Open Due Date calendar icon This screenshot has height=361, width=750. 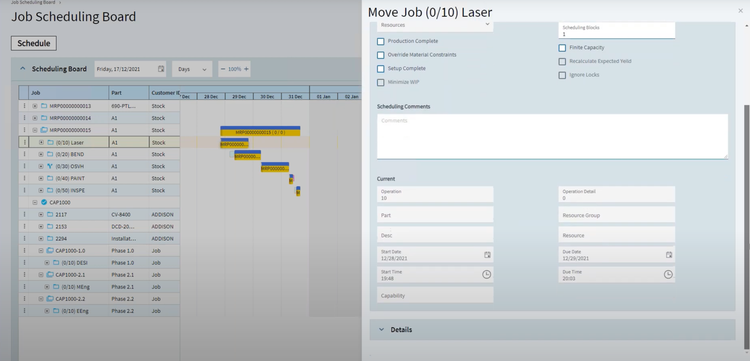click(669, 255)
